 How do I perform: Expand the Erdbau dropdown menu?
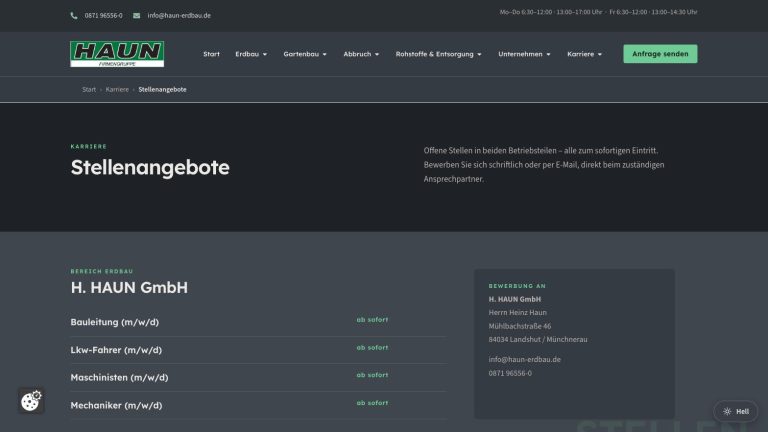(x=251, y=54)
